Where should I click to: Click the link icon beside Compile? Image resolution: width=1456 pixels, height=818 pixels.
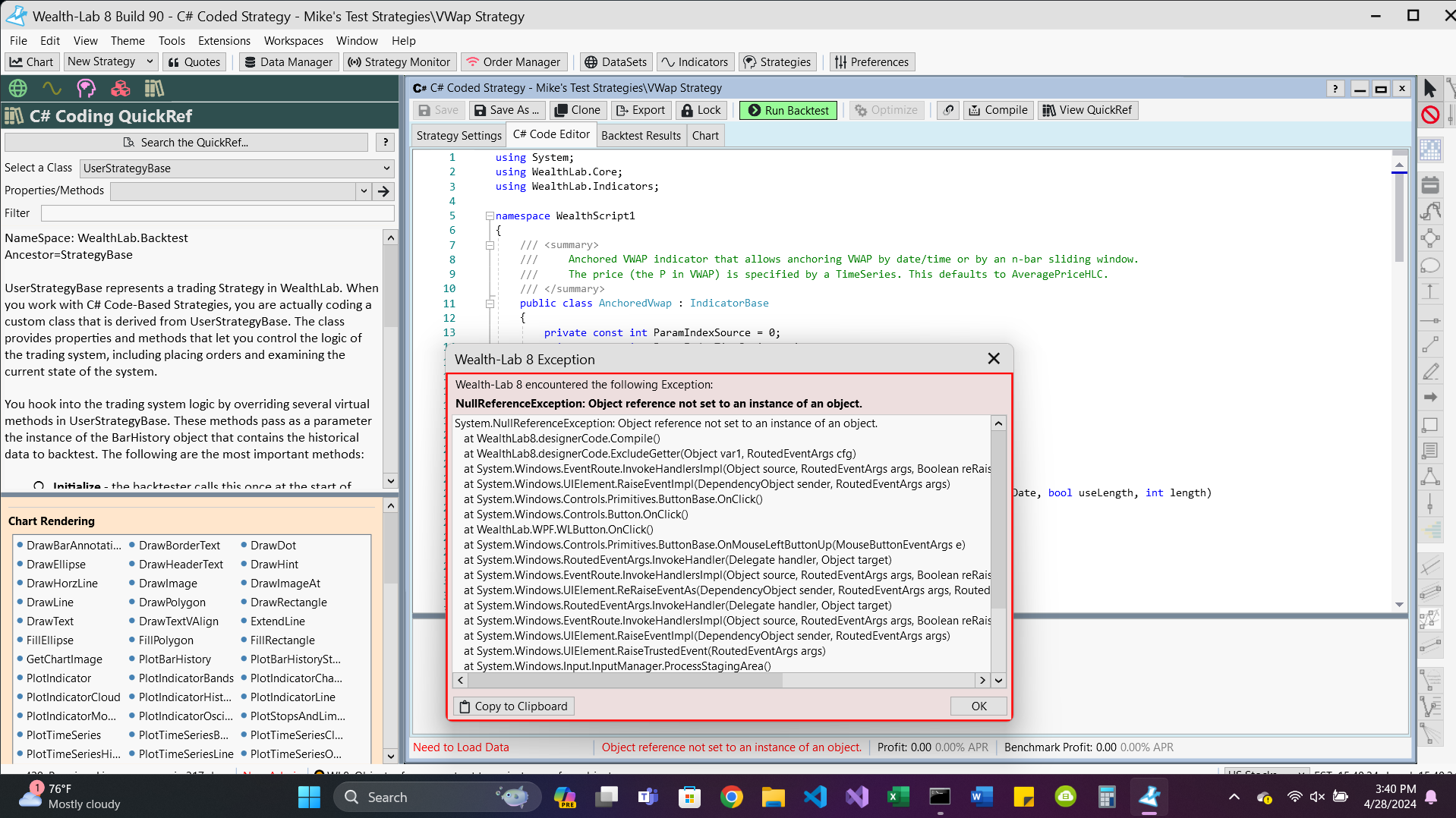[948, 110]
